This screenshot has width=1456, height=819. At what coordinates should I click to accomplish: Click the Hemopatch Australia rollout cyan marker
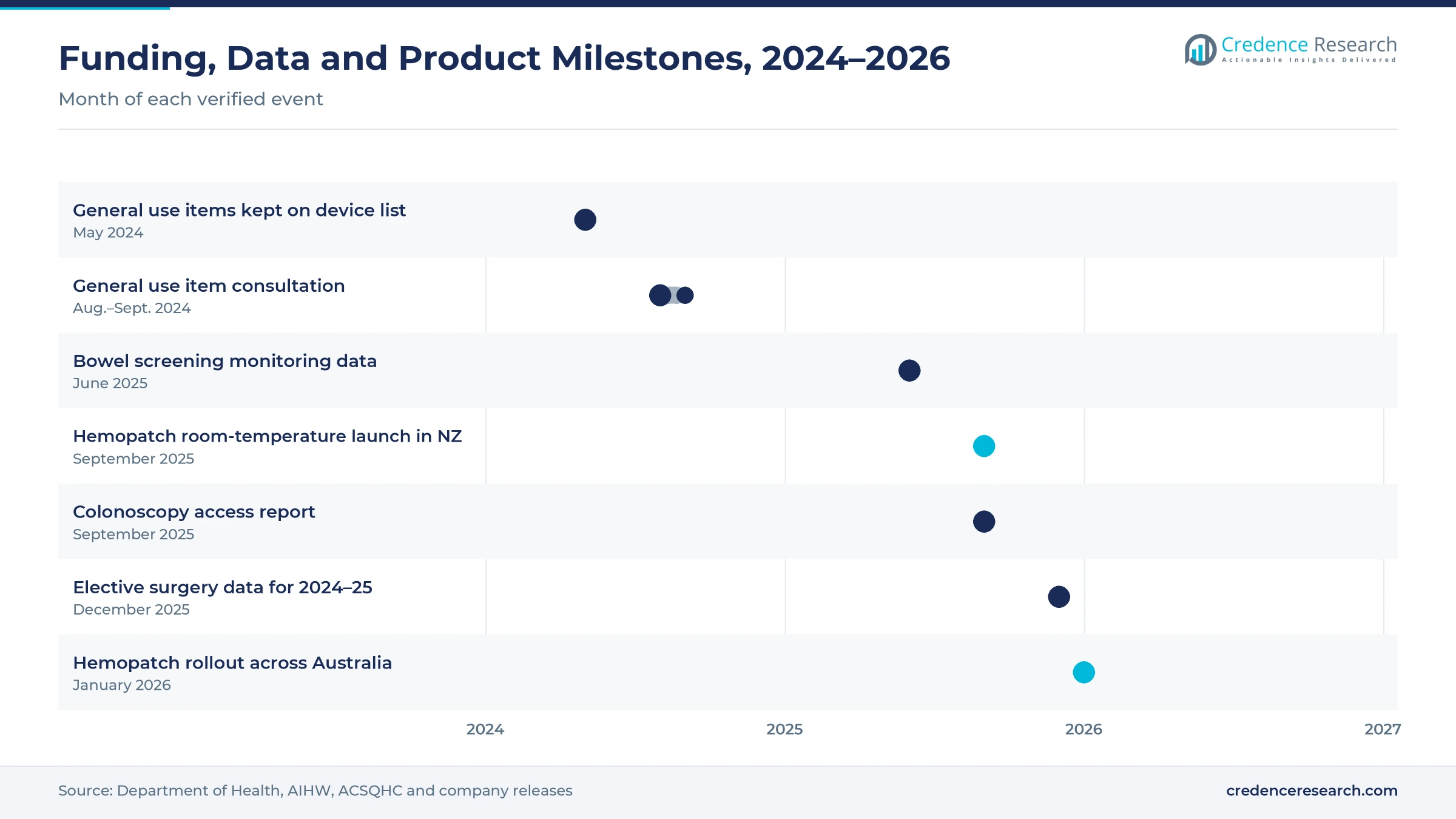pyautogui.click(x=1084, y=672)
